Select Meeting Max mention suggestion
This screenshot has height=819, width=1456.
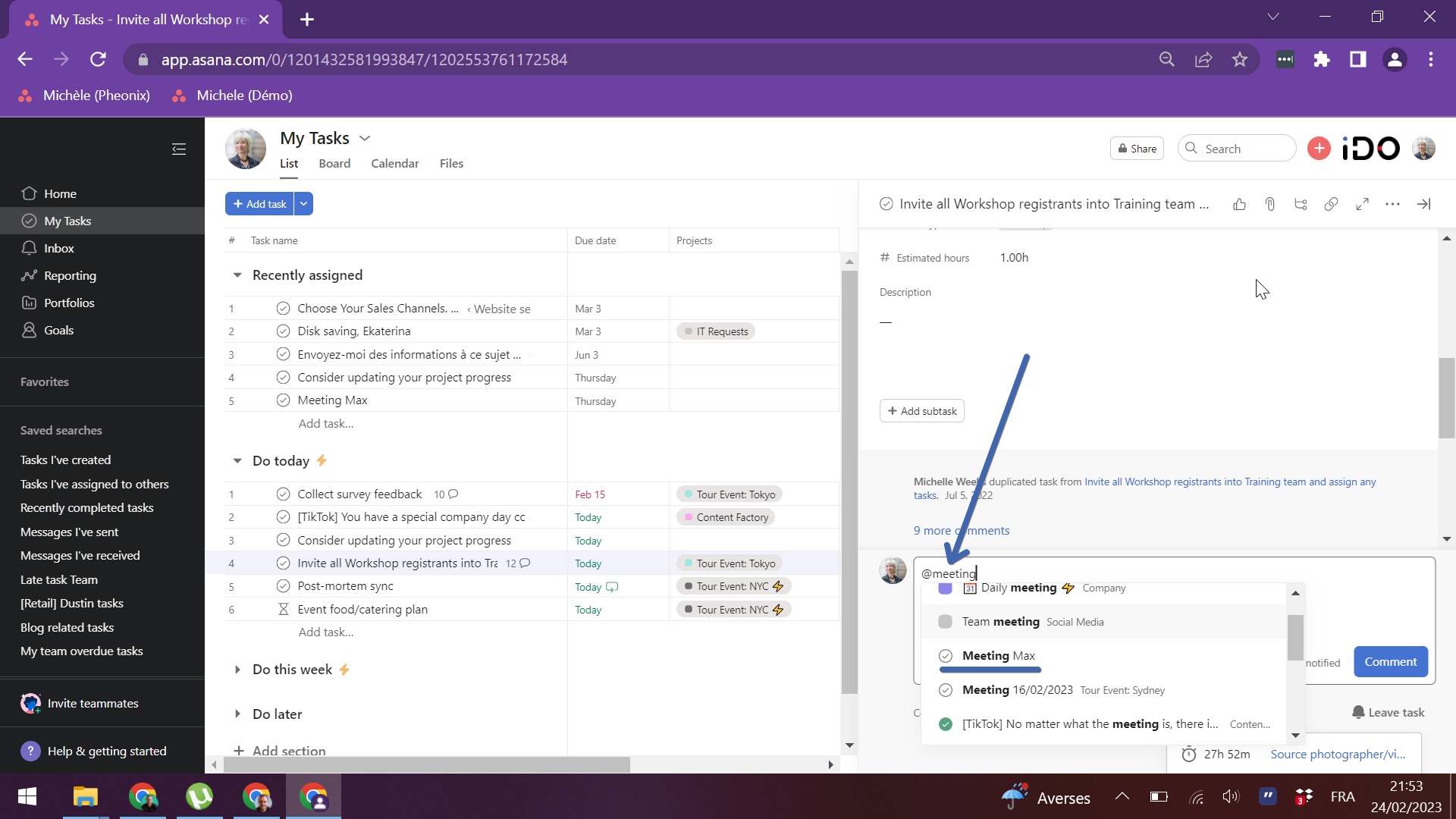(x=1104, y=655)
